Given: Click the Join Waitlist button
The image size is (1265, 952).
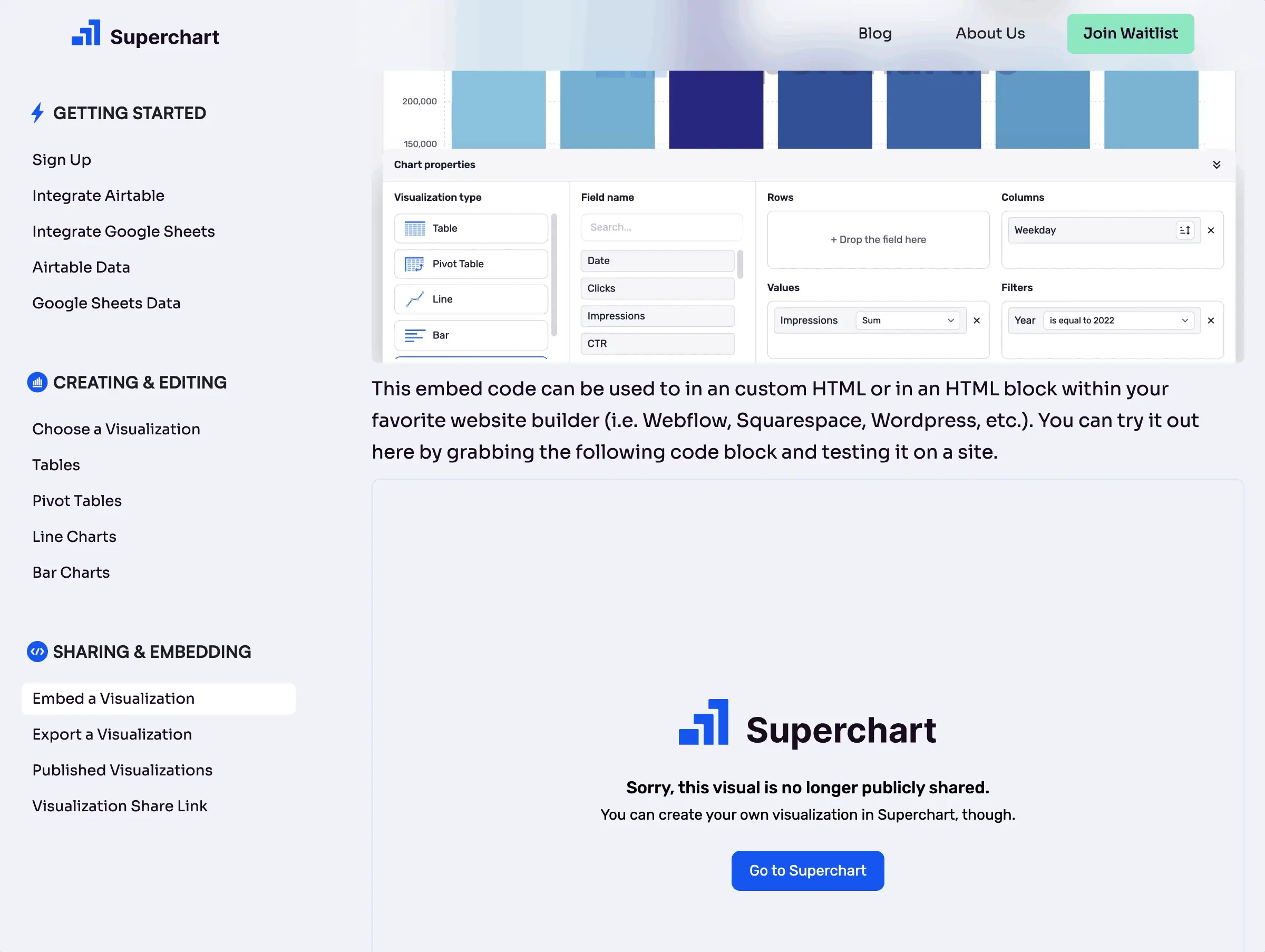Looking at the screenshot, I should [x=1130, y=34].
